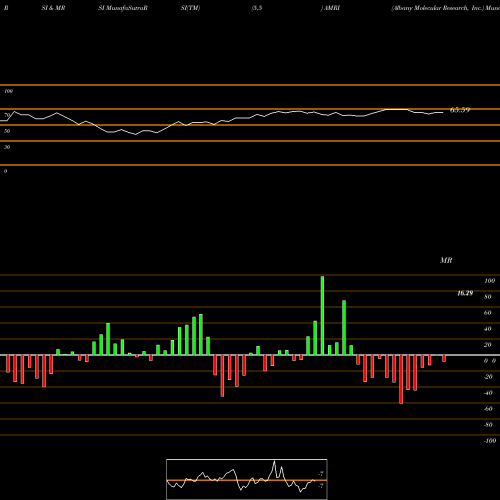Click the '-80' label on MR axis
The width and height of the screenshot is (500, 500).
[488, 425]
